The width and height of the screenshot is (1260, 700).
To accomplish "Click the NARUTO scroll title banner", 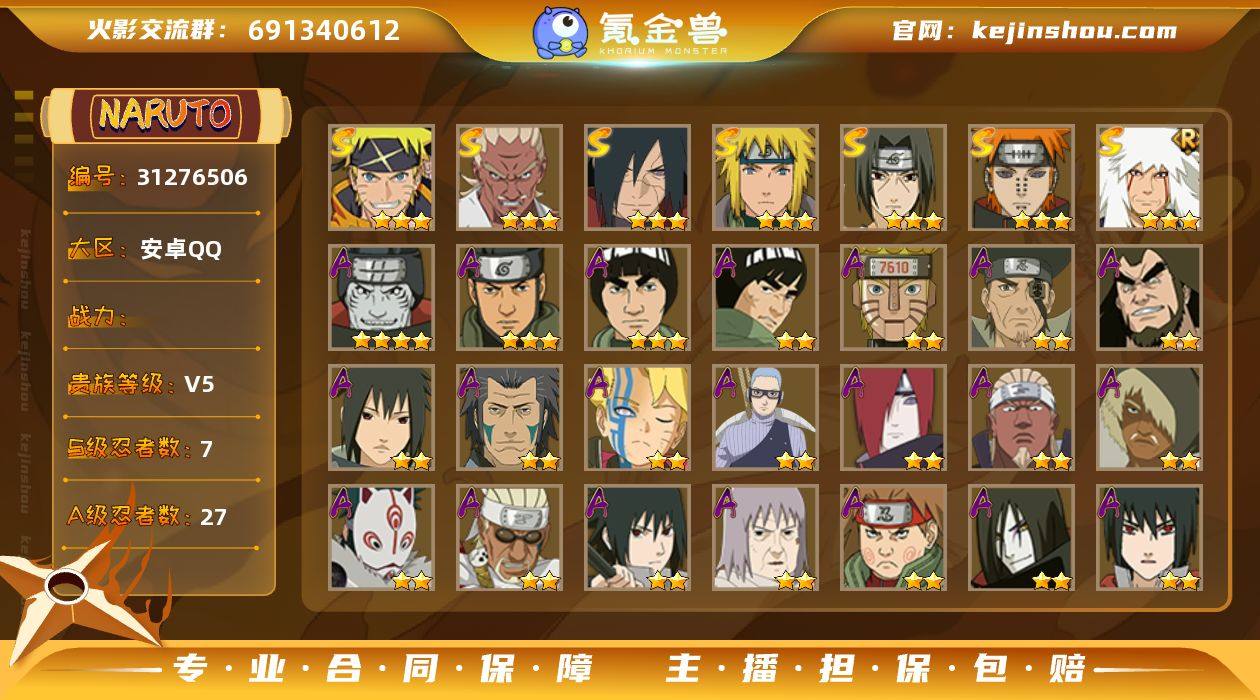I will tap(166, 114).
